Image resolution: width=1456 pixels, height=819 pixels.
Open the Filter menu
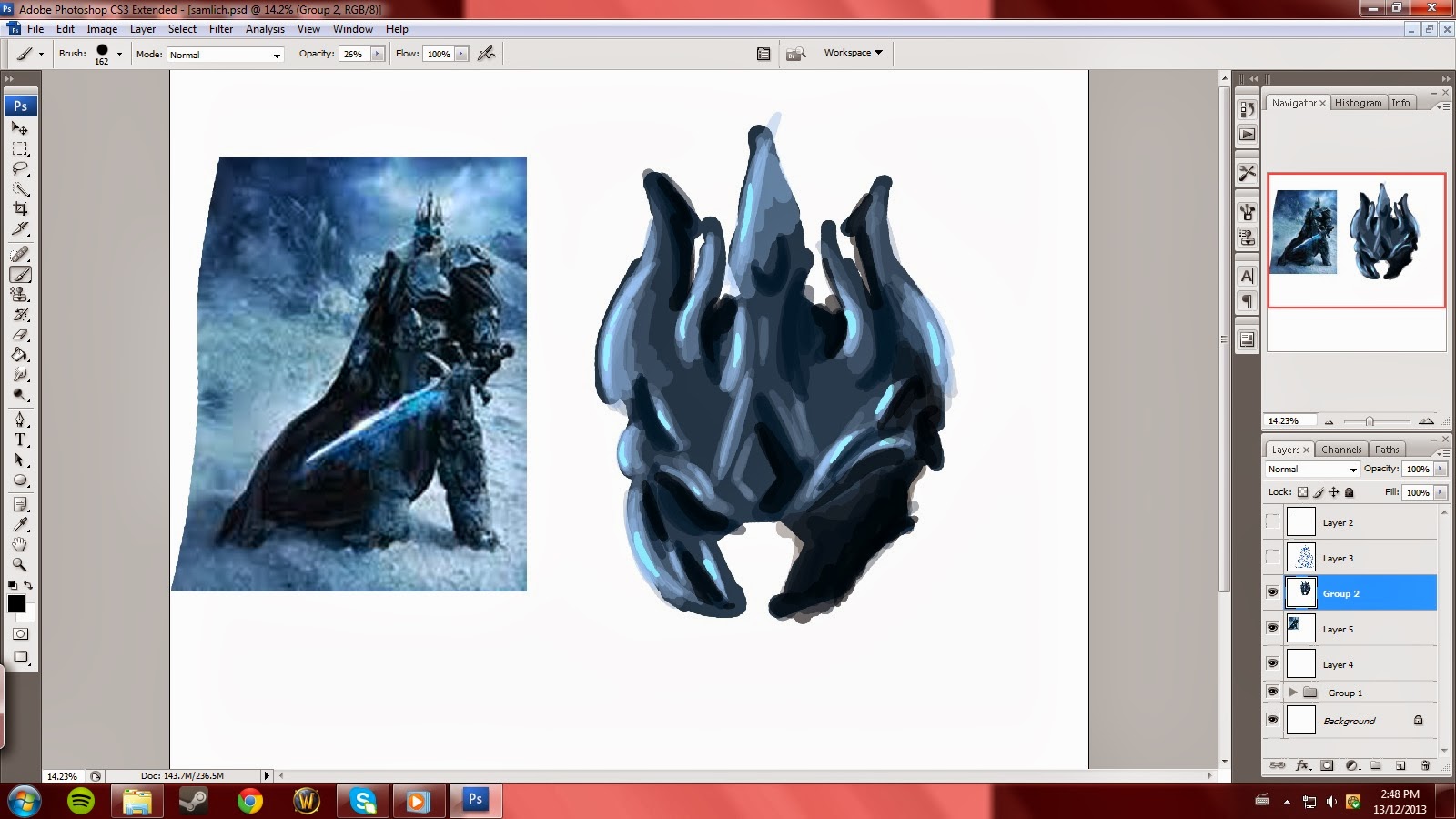click(x=221, y=29)
